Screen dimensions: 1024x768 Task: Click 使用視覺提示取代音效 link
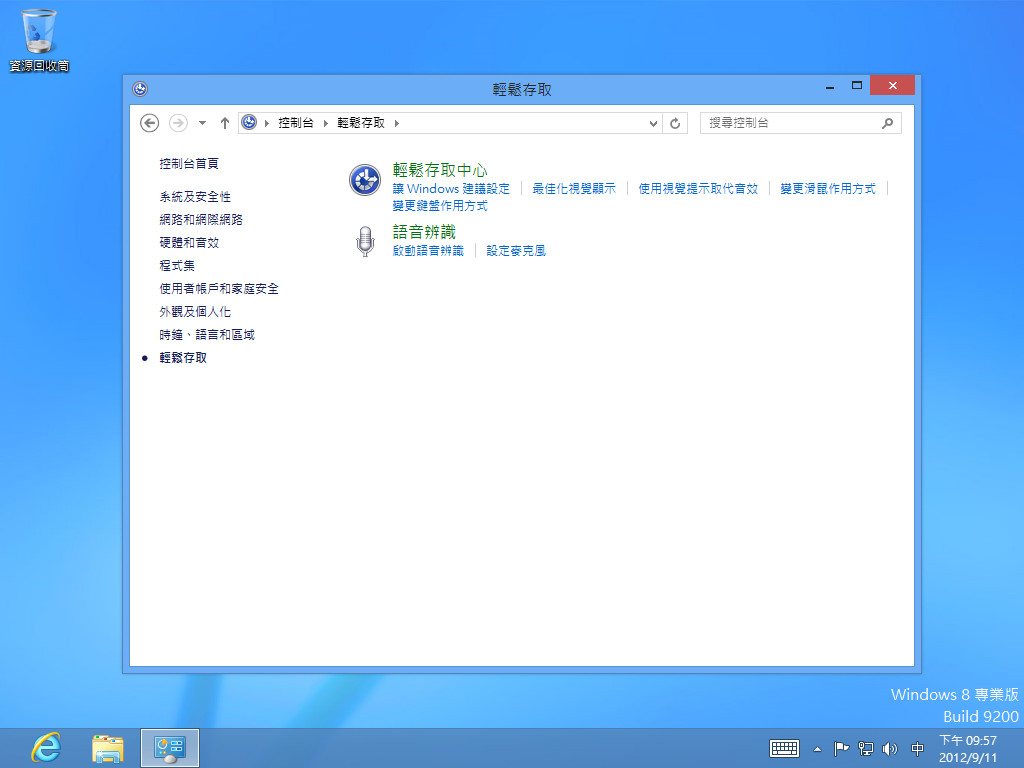tap(697, 189)
